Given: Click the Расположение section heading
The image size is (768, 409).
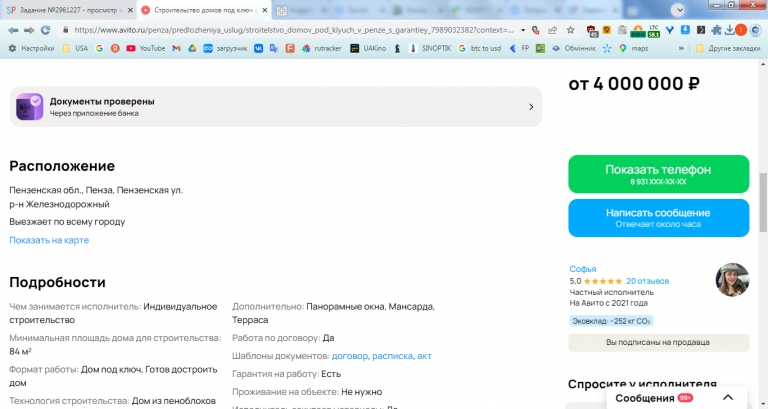Looking at the screenshot, I should 62,166.
